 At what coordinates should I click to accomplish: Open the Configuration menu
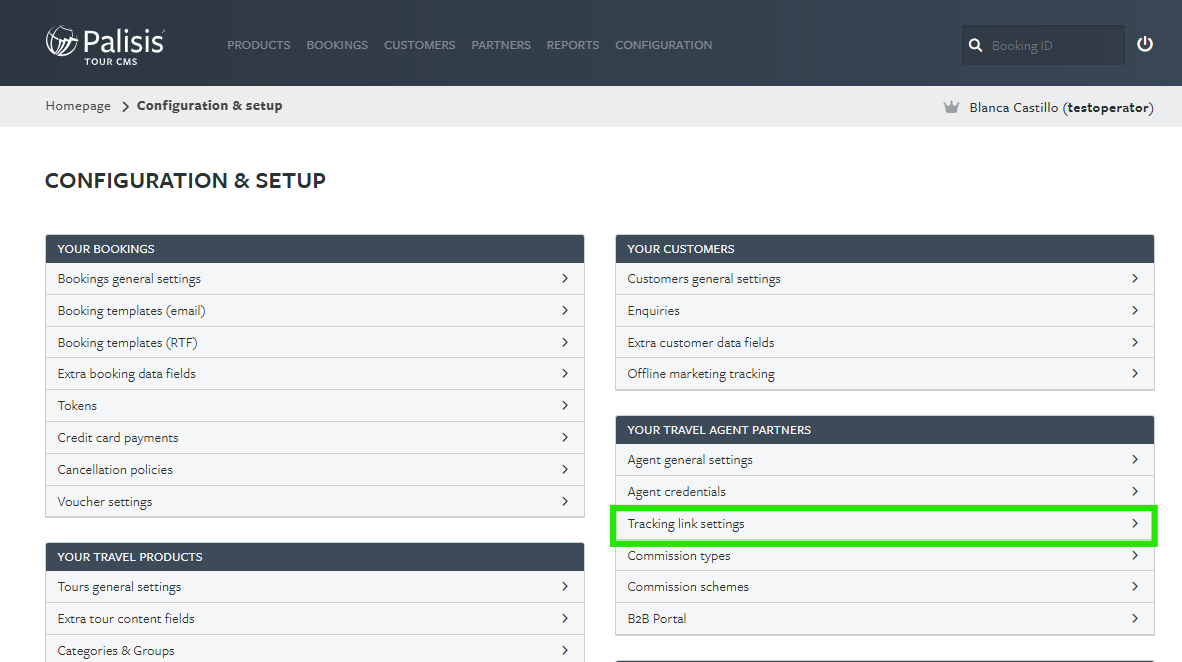coord(663,45)
